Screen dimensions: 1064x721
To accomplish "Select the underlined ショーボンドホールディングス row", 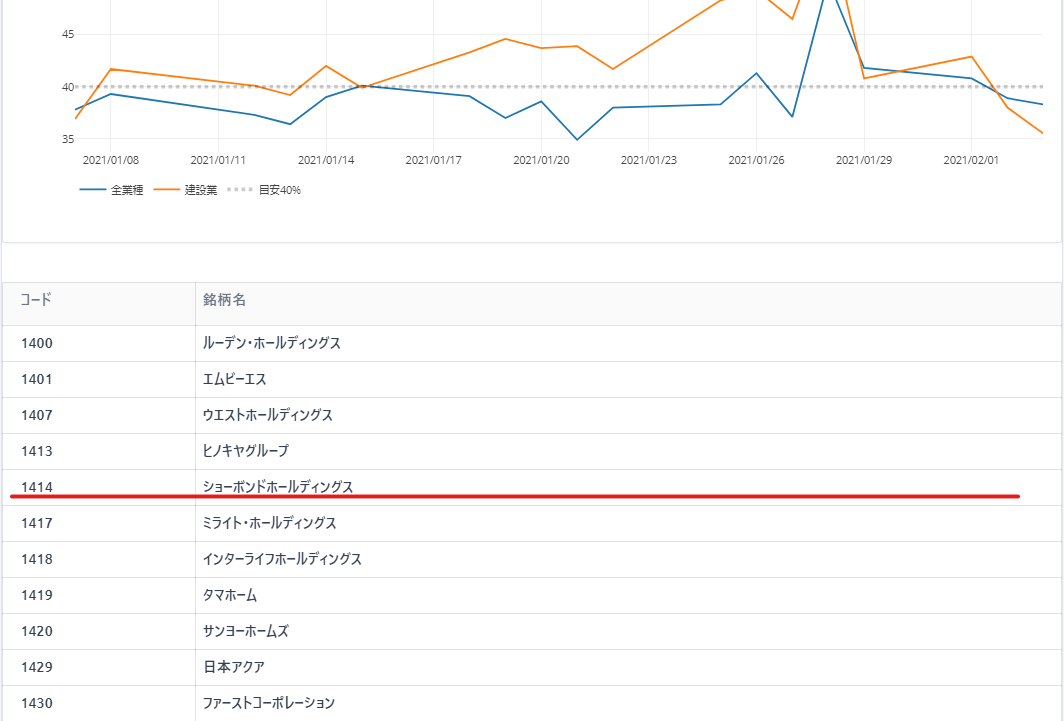I will click(x=277, y=487).
